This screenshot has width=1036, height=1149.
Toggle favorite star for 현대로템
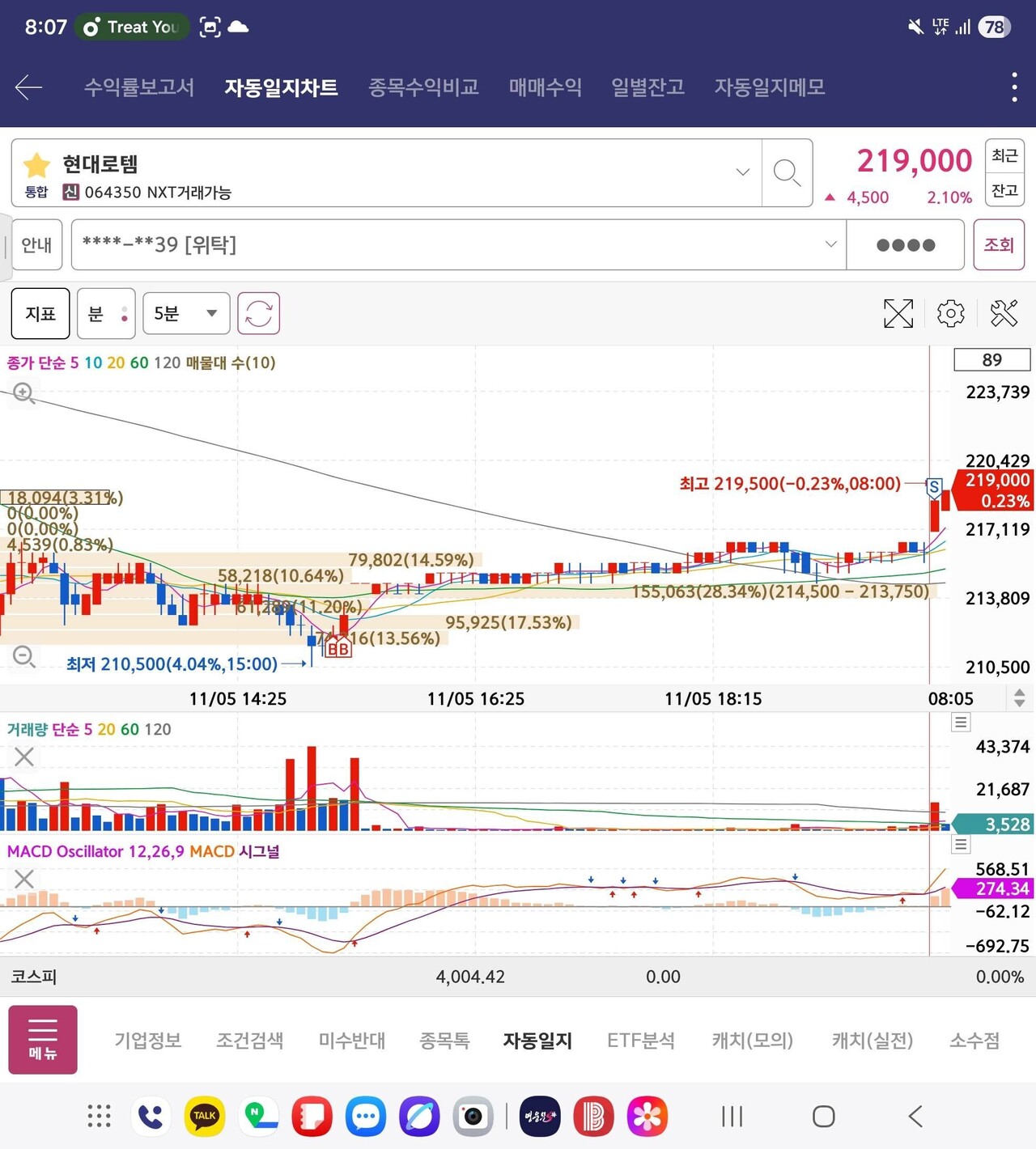click(x=36, y=164)
